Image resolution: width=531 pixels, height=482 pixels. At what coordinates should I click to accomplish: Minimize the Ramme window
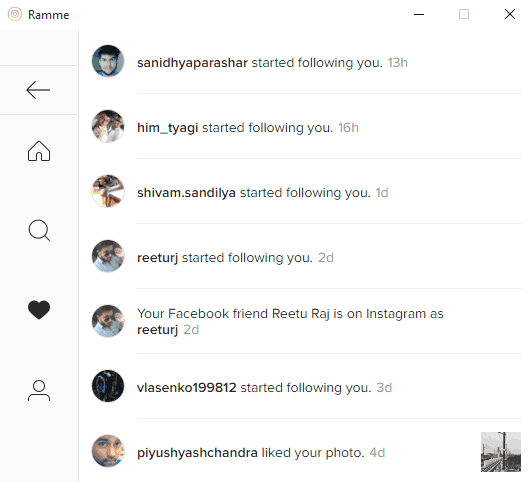coord(419,14)
